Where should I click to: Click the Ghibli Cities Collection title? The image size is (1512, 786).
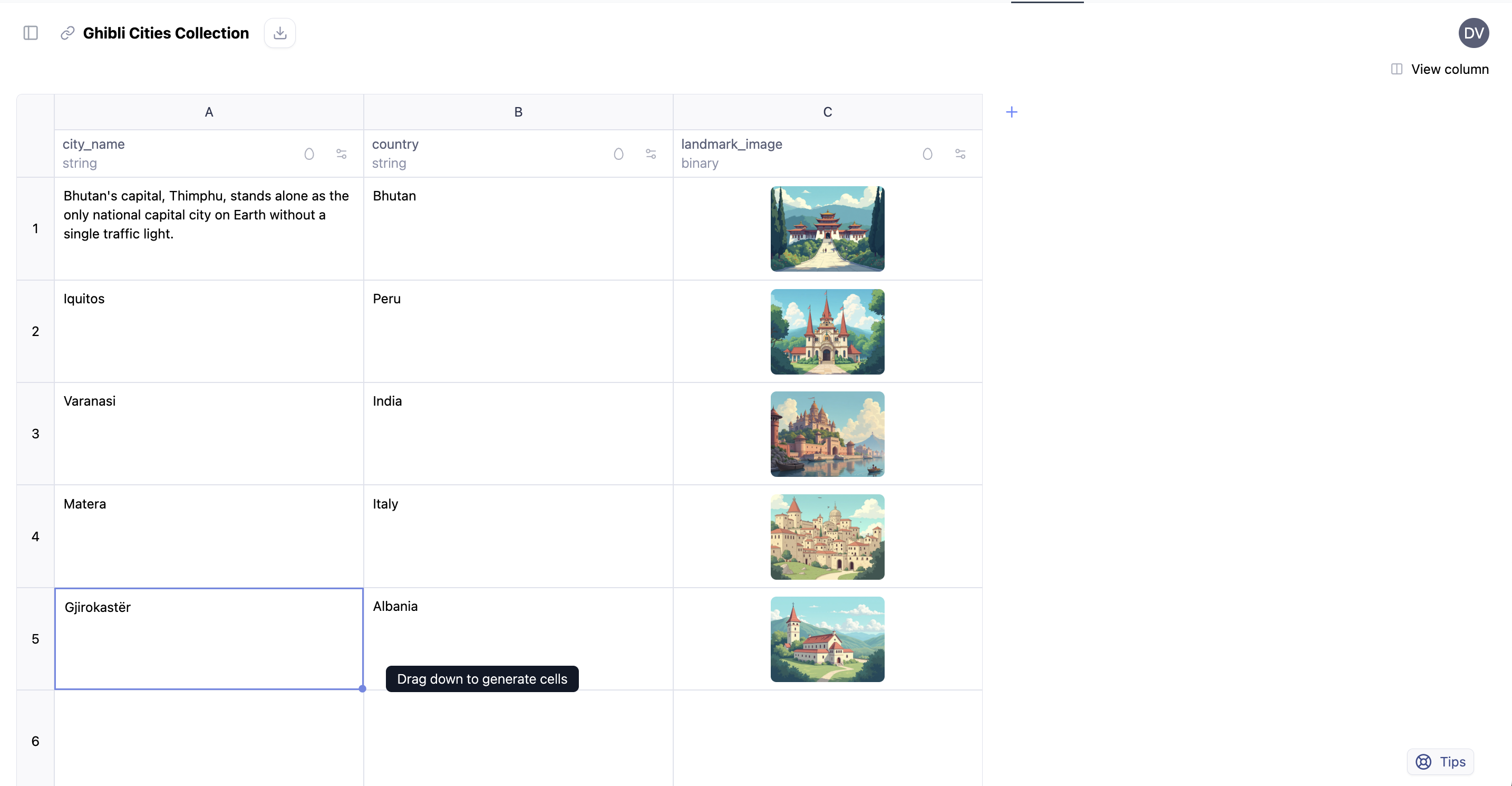[166, 33]
